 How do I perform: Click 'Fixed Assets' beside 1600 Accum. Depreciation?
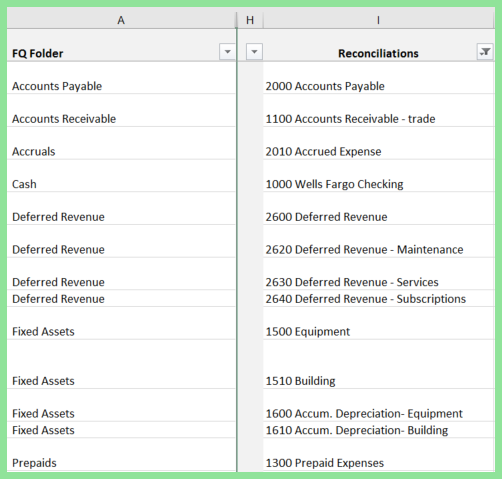[121, 405]
